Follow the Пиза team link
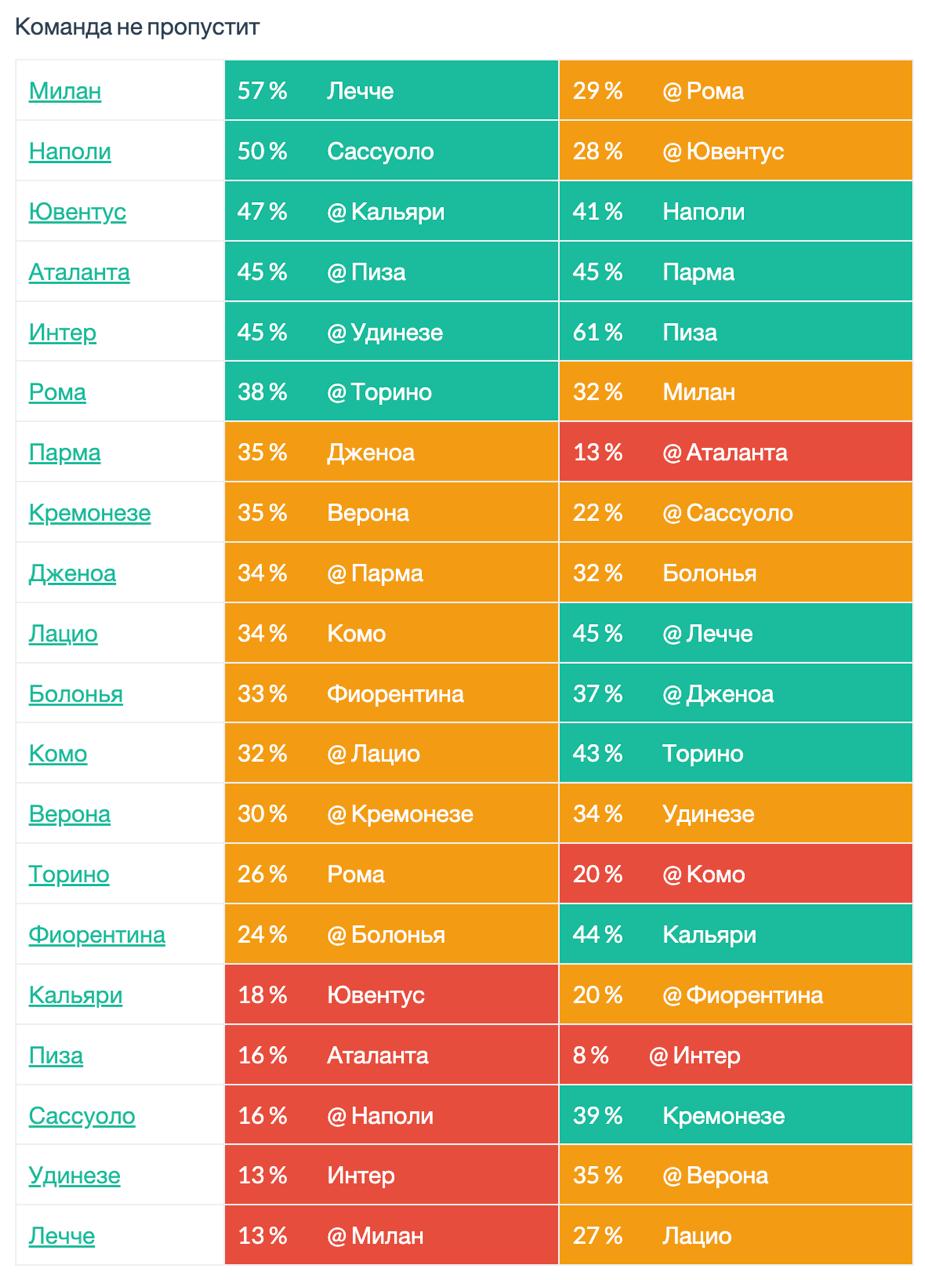The width and height of the screenshot is (925, 1280). click(x=56, y=1055)
